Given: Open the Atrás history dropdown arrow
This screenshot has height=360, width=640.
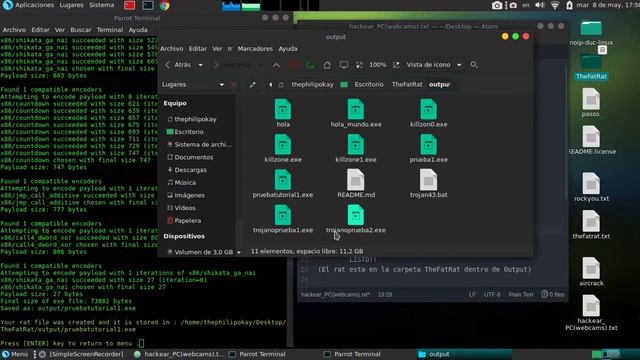Looking at the screenshot, I should tap(200, 65).
